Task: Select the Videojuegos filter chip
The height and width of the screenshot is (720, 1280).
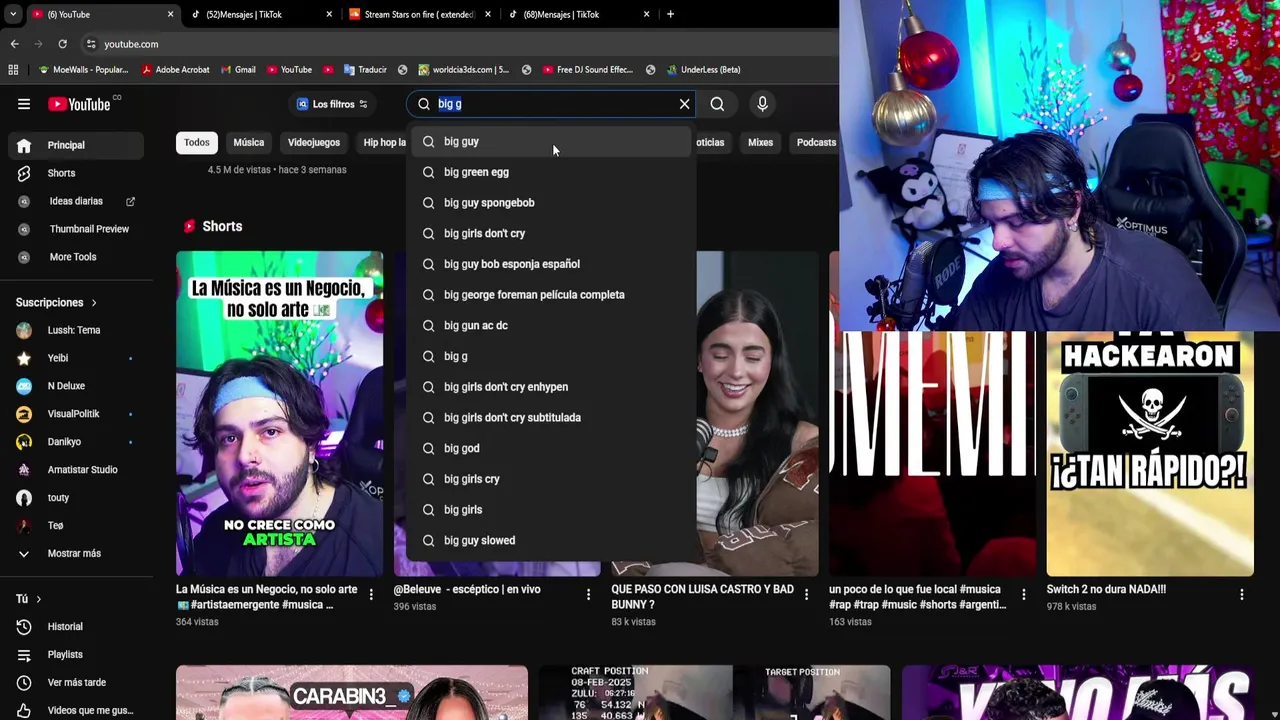Action: click(x=314, y=142)
